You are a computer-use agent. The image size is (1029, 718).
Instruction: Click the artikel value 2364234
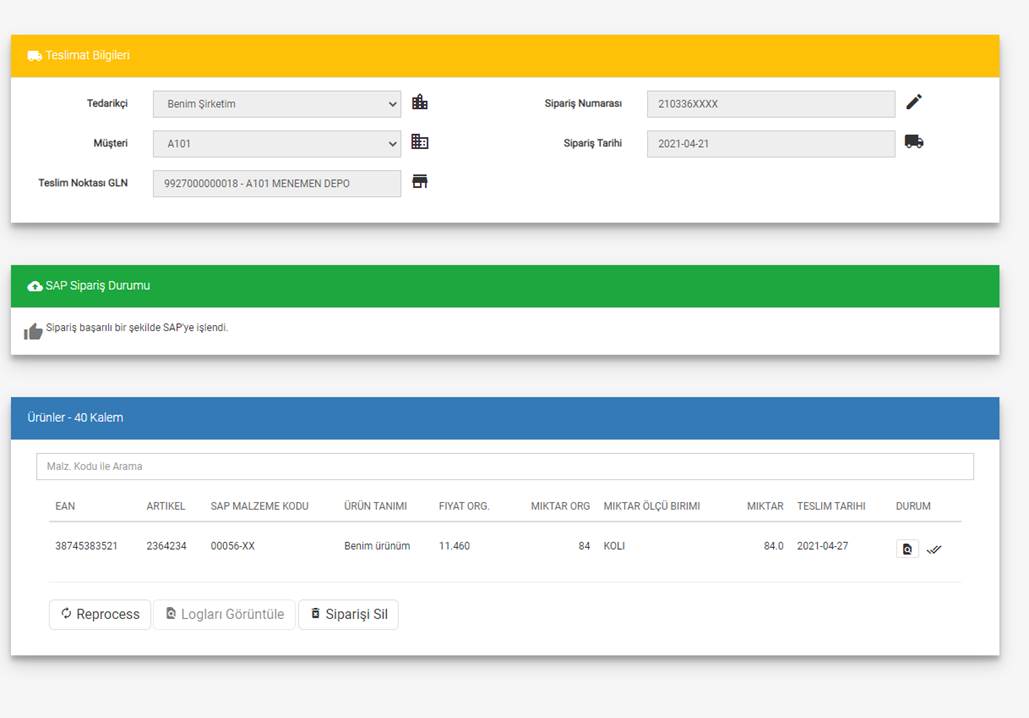coord(166,546)
